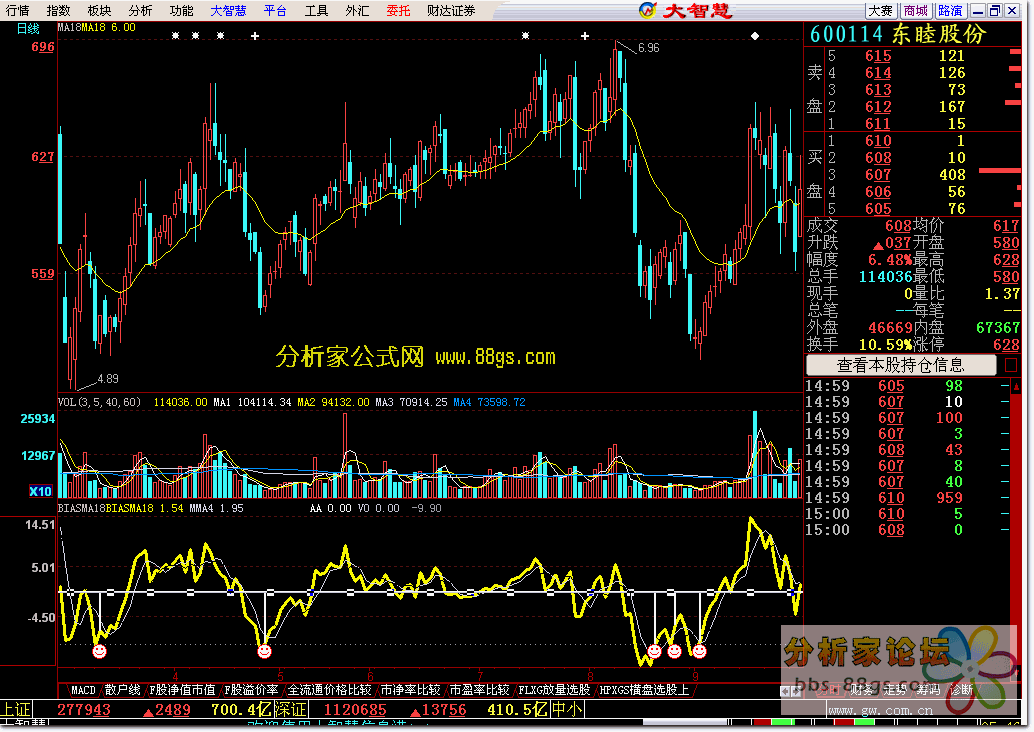Screen dimensions: 1034x732
Task: Click the 上证 index in status bar
Action: tap(16, 710)
